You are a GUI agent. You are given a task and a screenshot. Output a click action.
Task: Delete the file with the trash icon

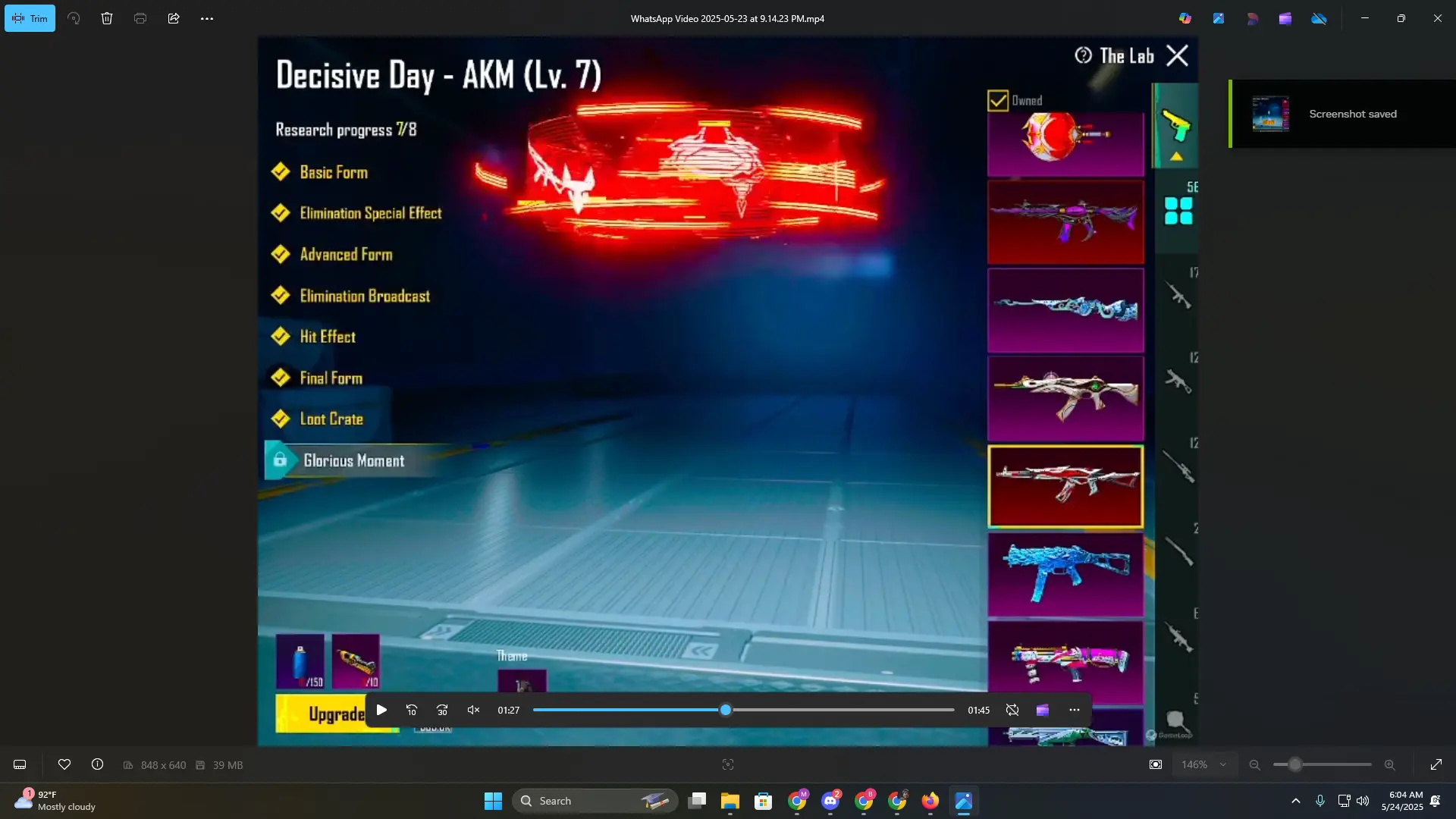click(107, 18)
